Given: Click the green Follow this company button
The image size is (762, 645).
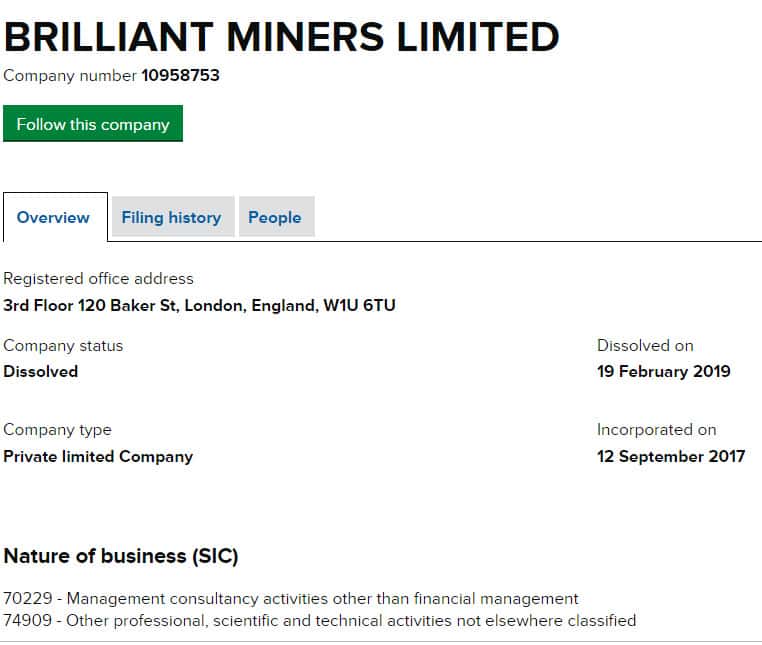Looking at the screenshot, I should 93,124.
